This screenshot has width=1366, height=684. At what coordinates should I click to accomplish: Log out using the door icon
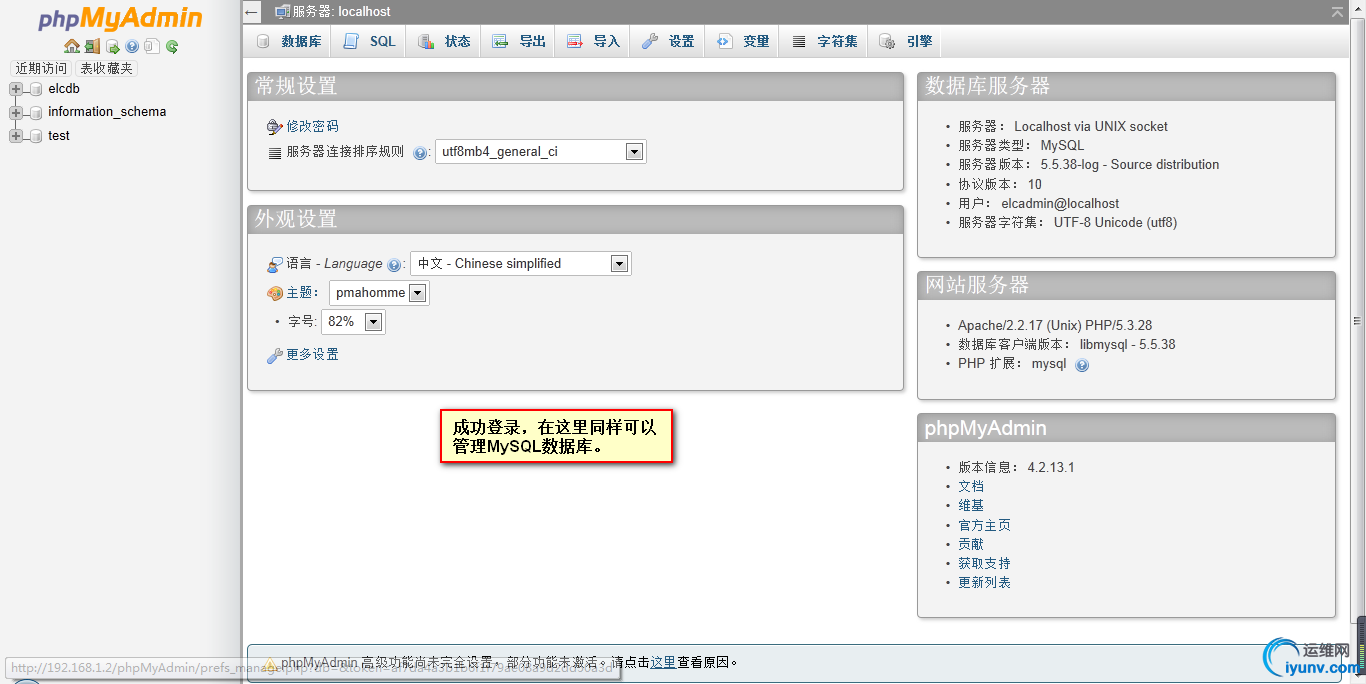point(92,46)
